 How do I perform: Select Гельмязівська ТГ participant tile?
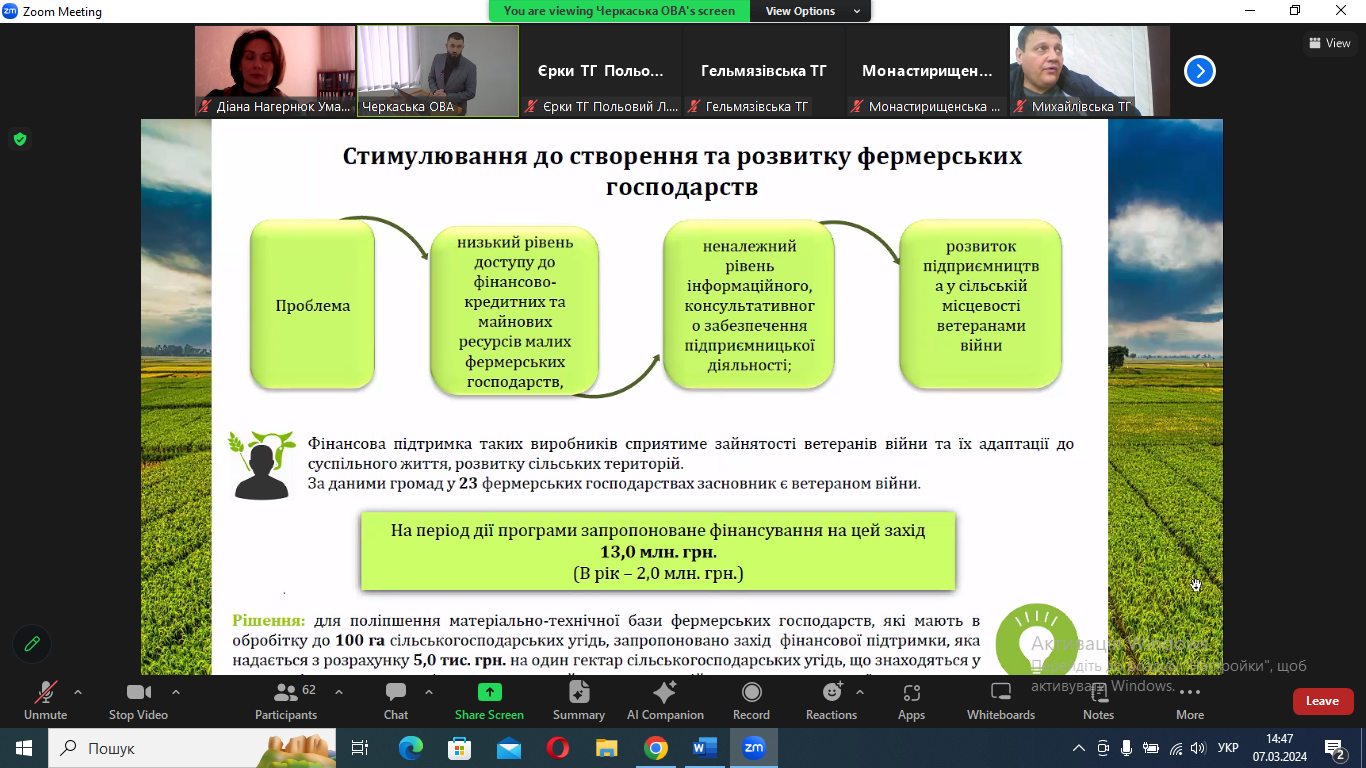pos(764,71)
